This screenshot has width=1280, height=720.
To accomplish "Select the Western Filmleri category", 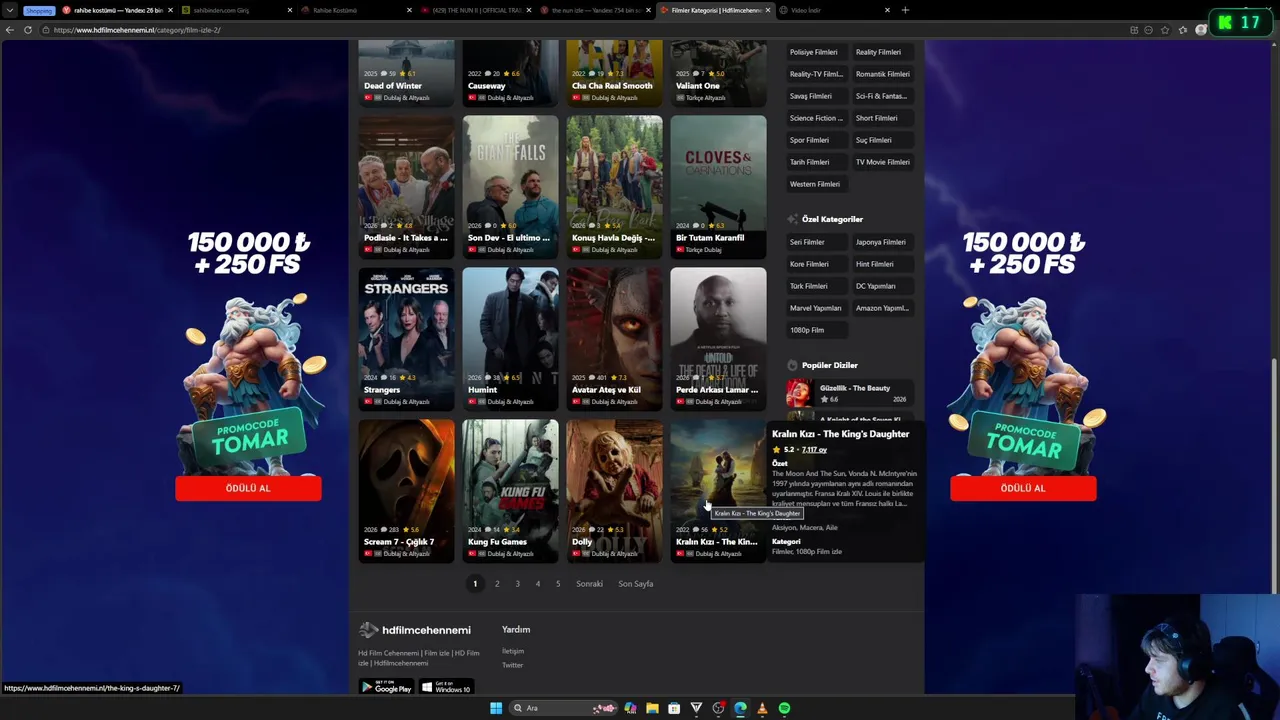I will [815, 184].
